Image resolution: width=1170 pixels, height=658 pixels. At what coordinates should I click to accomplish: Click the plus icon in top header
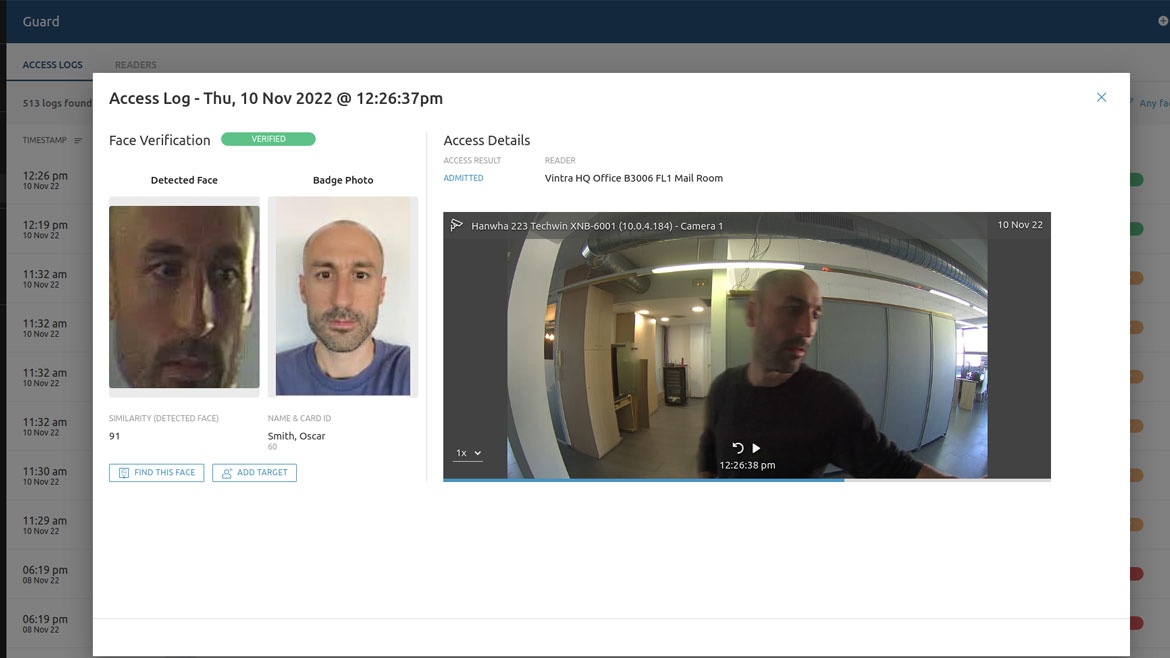pyautogui.click(x=1162, y=21)
